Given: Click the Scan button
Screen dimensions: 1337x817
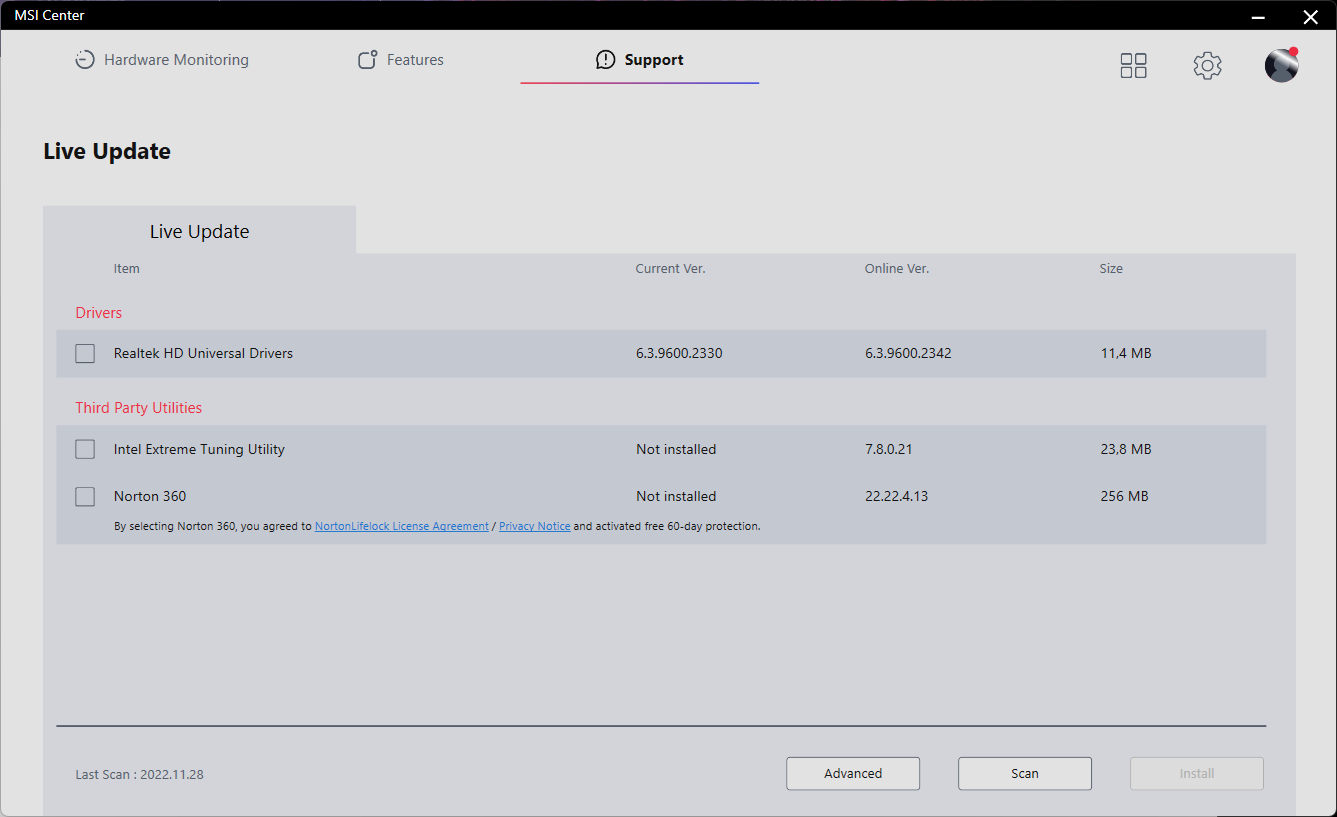Looking at the screenshot, I should pyautogui.click(x=1025, y=773).
